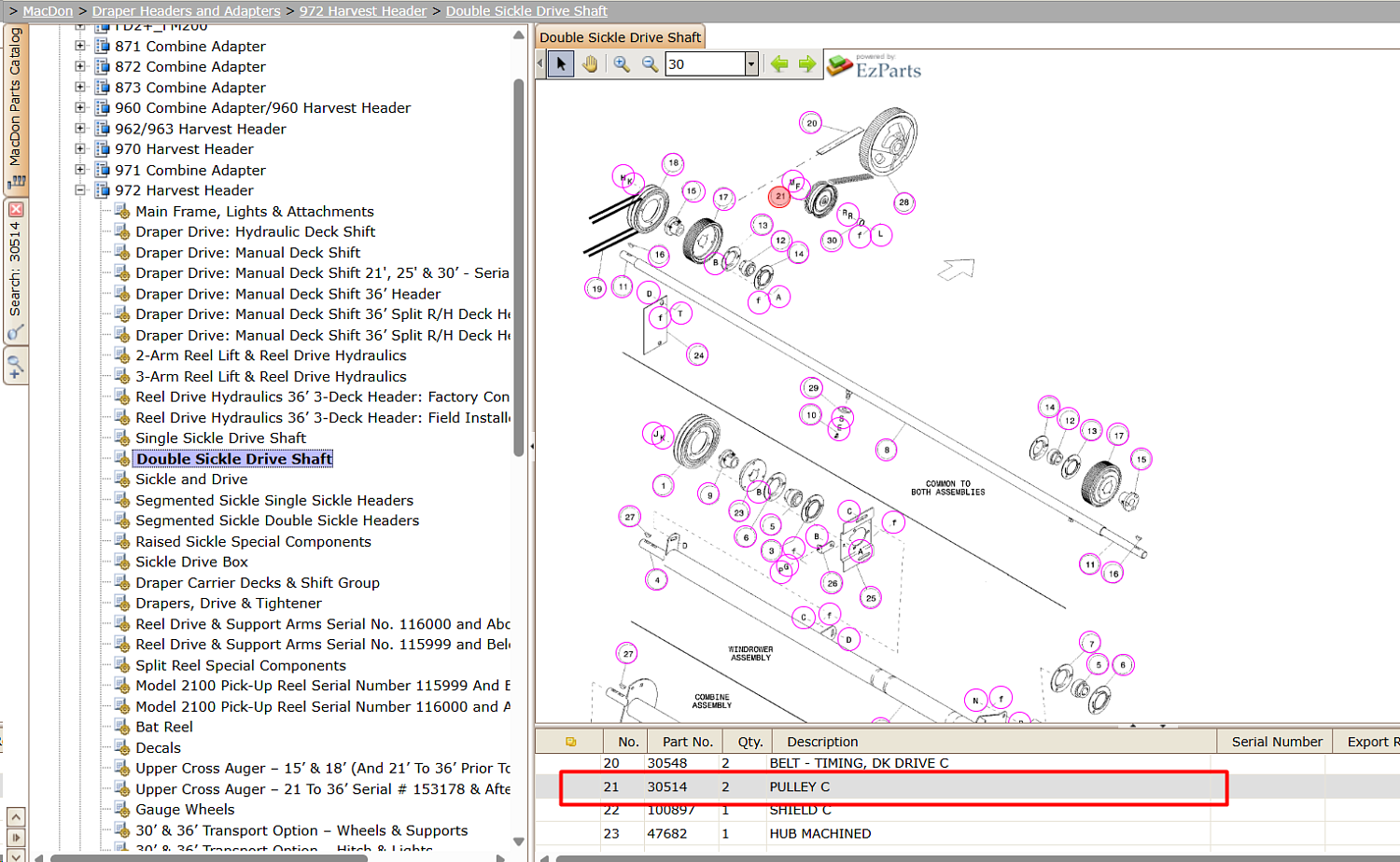Open the zoom percentage dropdown arrow
Image resolution: width=1400 pixels, height=862 pixels.
pyautogui.click(x=751, y=63)
